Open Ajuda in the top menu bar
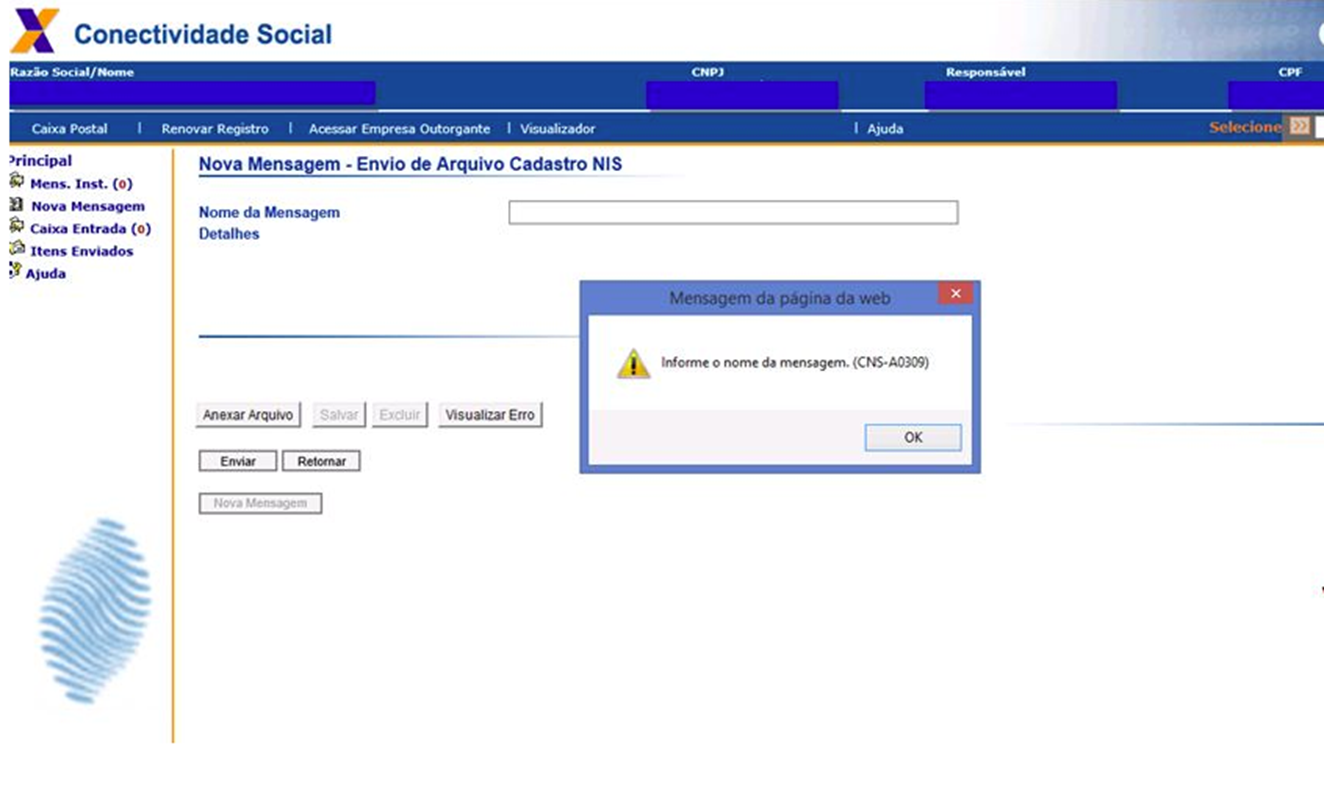This screenshot has width=1324, height=801. pos(885,129)
